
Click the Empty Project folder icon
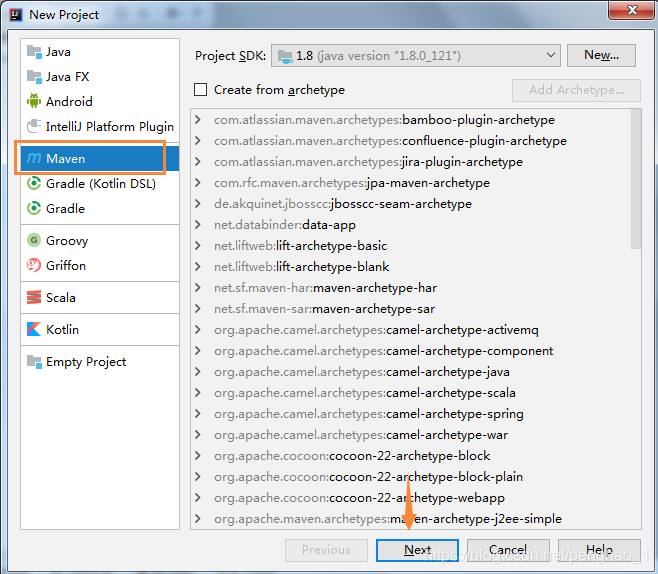click(x=34, y=361)
